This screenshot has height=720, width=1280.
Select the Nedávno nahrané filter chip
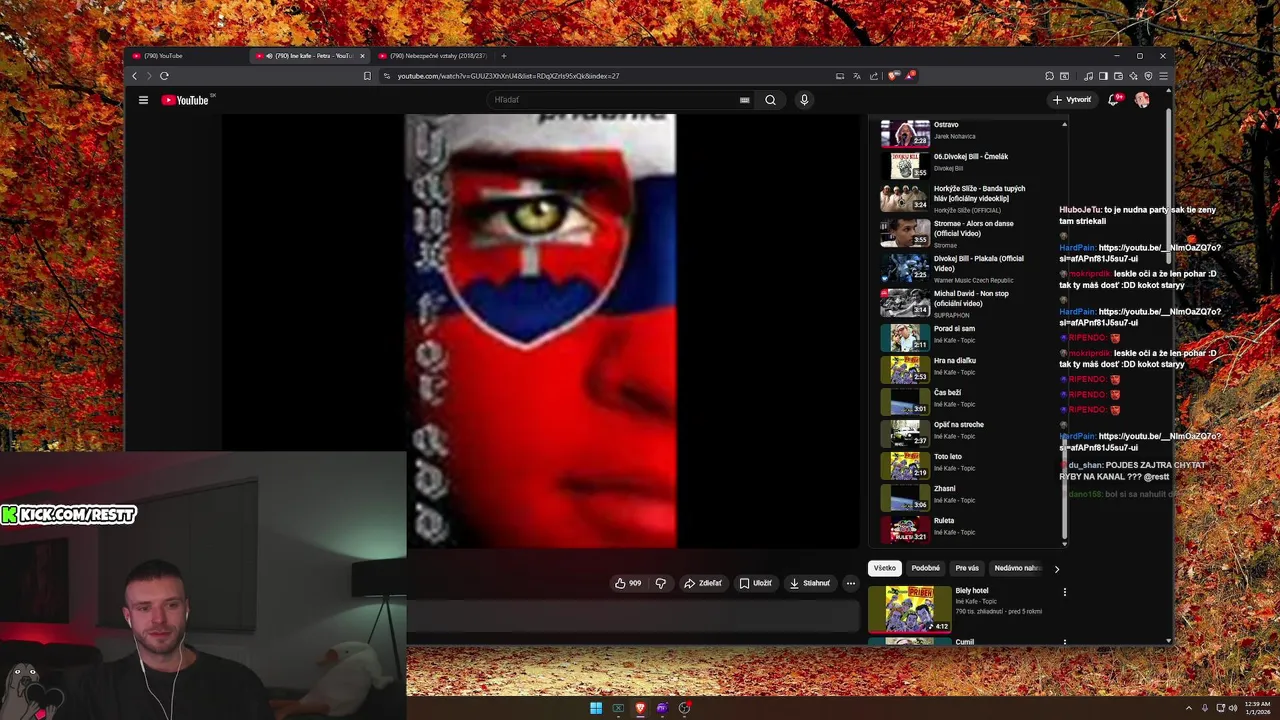tap(1017, 568)
